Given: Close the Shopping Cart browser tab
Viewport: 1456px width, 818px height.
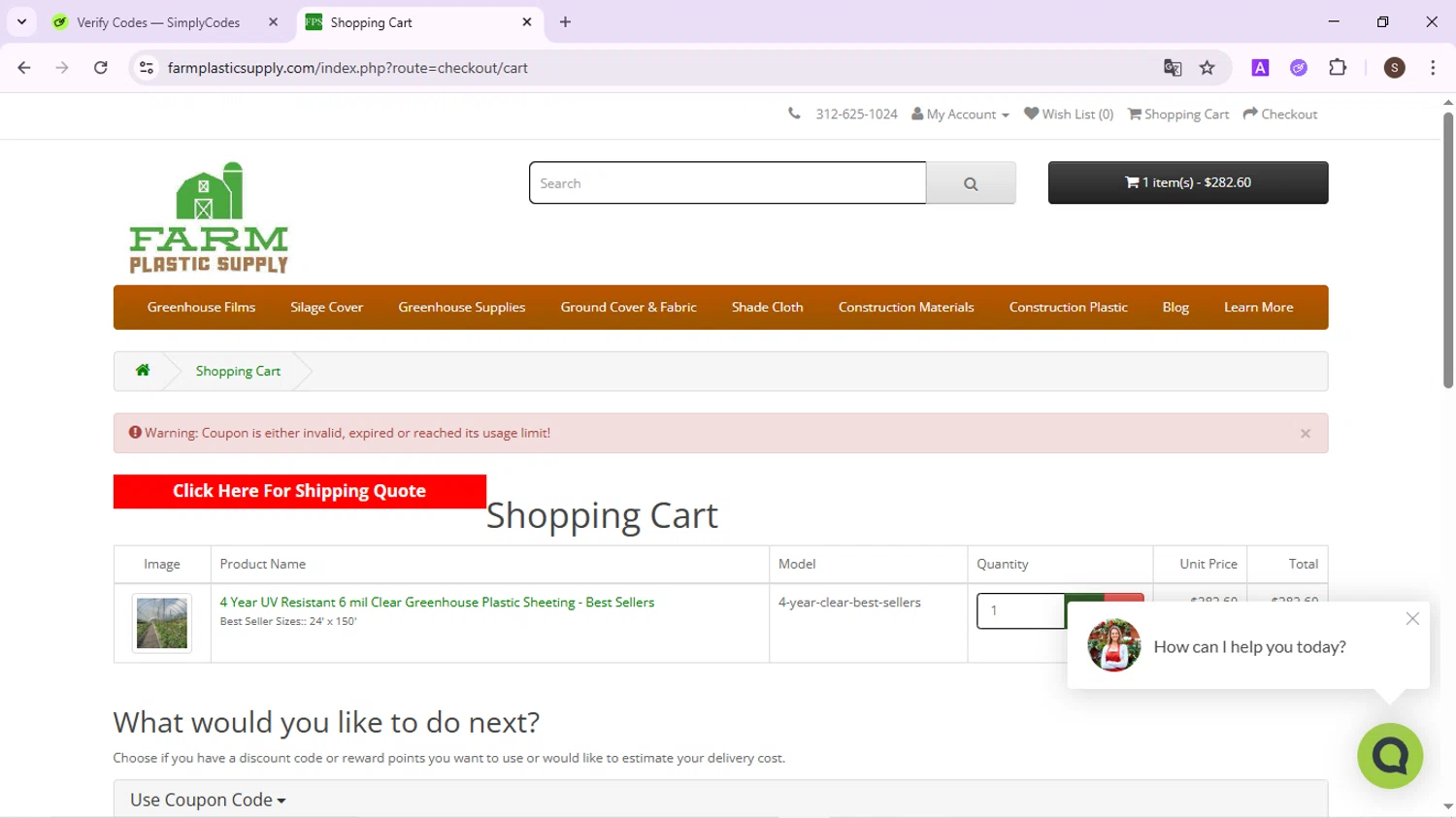Looking at the screenshot, I should [527, 22].
